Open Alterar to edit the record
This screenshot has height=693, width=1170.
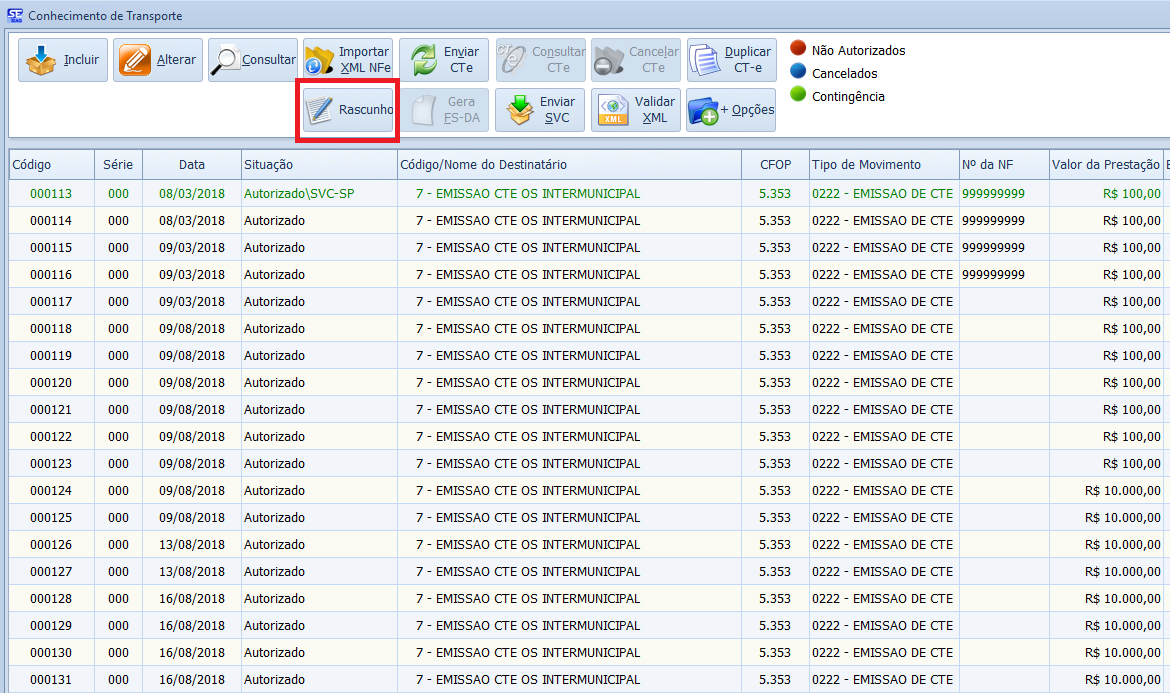[x=158, y=60]
